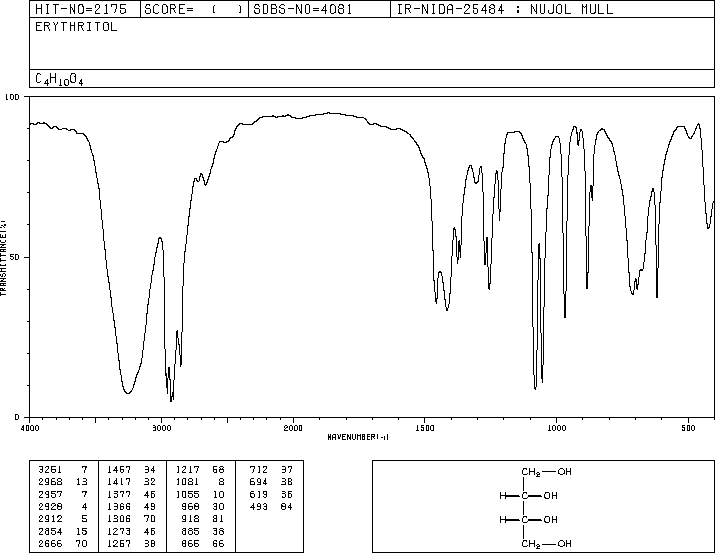The height and width of the screenshot is (553, 715).
Task: Click the C4H10O4 molecular formula
Action: 59,79
